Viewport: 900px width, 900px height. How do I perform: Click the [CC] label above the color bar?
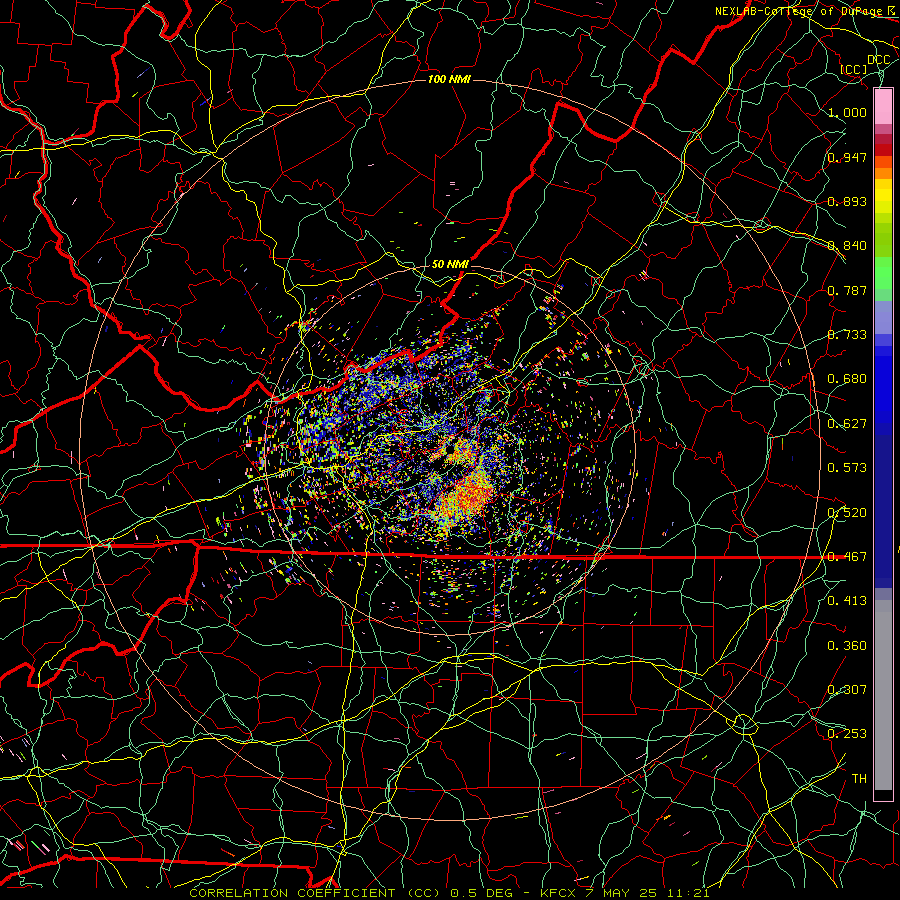(854, 69)
